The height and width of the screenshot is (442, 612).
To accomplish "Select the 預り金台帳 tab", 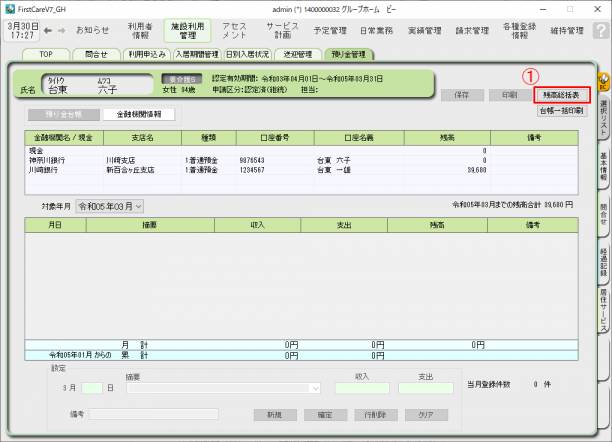I will pyautogui.click(x=60, y=114).
